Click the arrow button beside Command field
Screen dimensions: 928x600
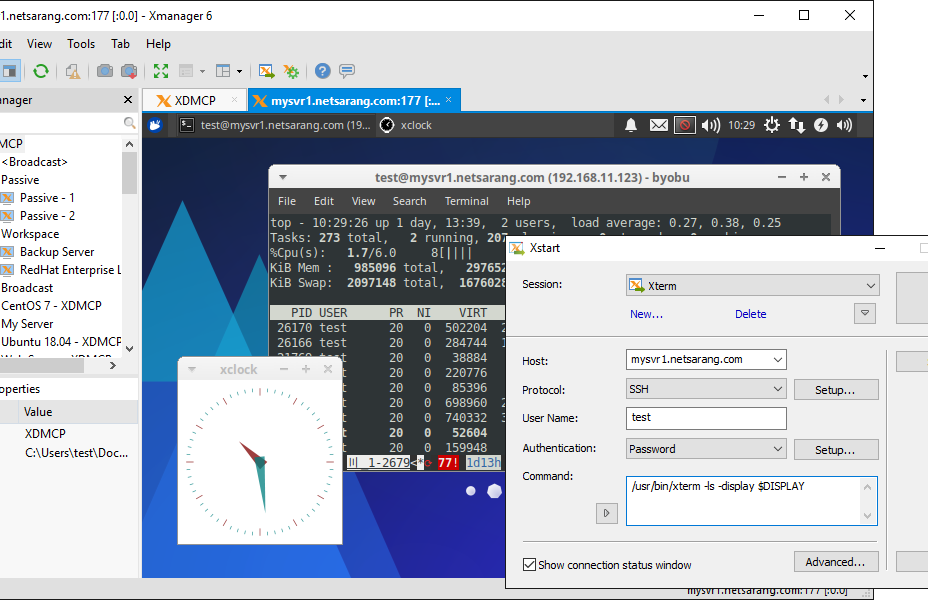click(606, 513)
